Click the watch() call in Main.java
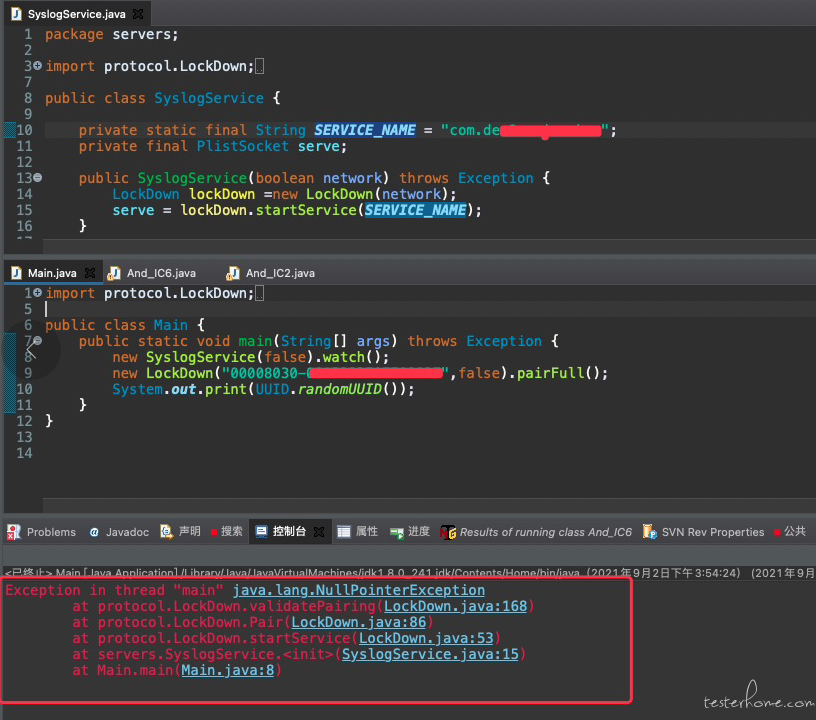Image resolution: width=816 pixels, height=720 pixels. pyautogui.click(x=343, y=357)
